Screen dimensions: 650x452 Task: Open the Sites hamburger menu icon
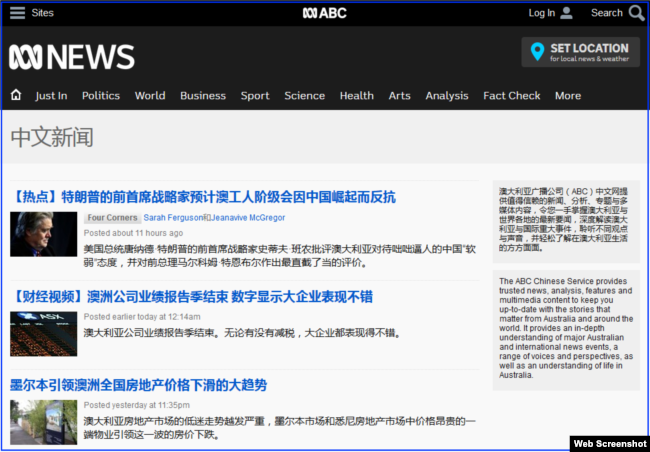click(x=17, y=13)
